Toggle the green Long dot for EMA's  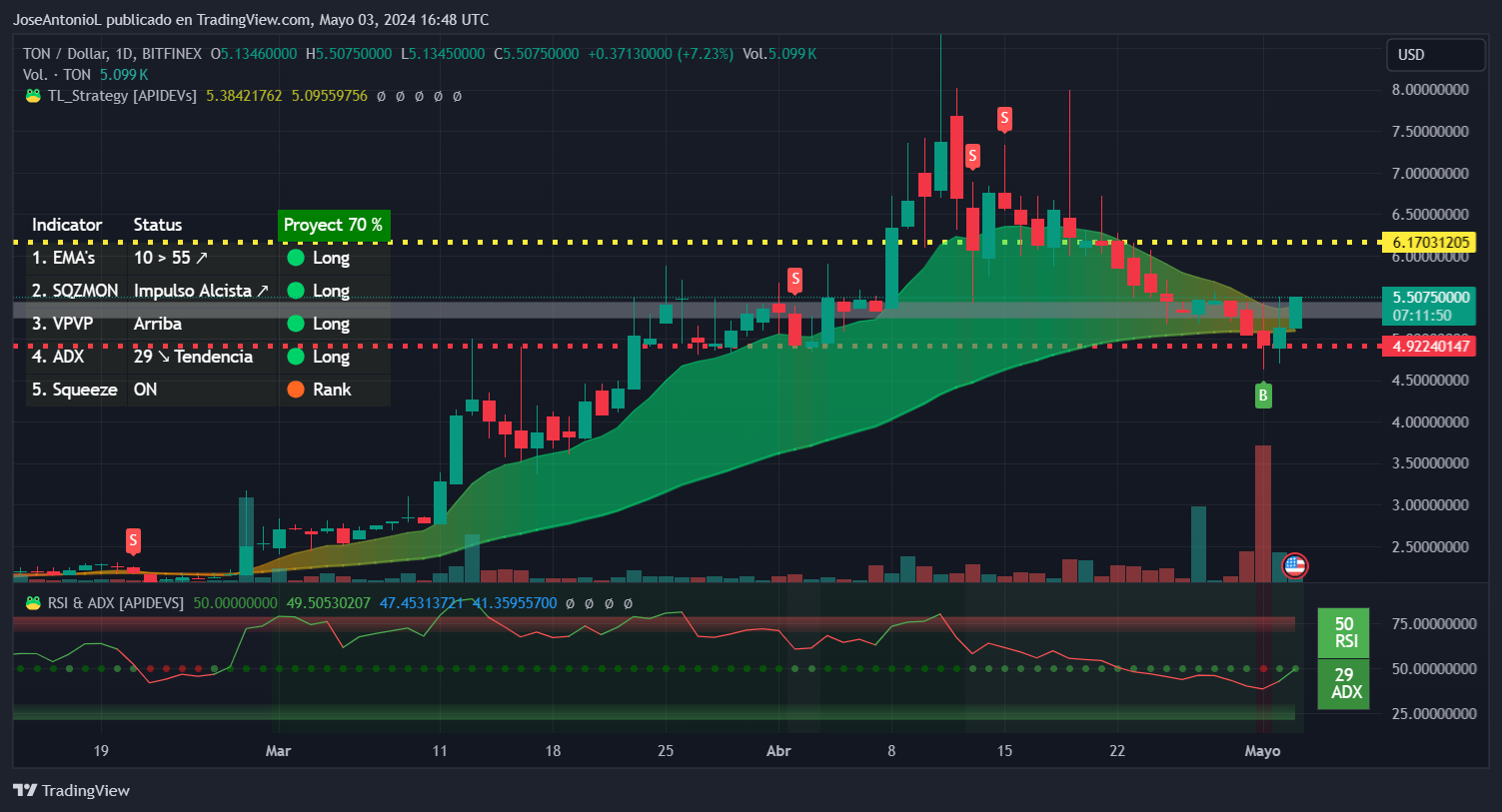pyautogui.click(x=295, y=258)
